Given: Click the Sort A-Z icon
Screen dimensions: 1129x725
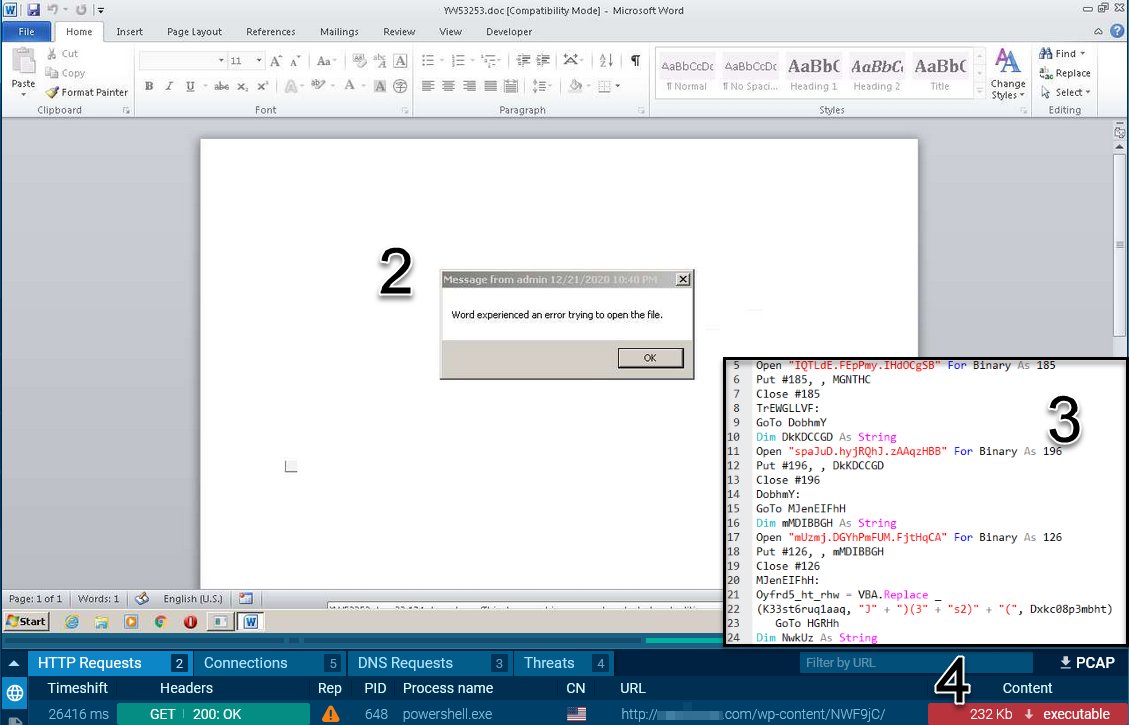Looking at the screenshot, I should (x=606, y=60).
